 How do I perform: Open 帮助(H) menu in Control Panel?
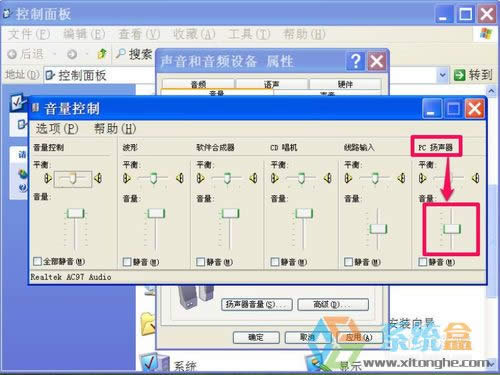[304, 34]
